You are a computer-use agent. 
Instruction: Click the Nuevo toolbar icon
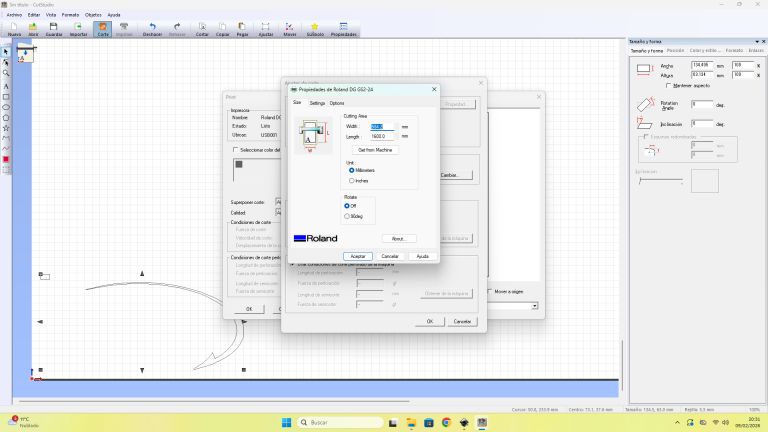(x=14, y=29)
